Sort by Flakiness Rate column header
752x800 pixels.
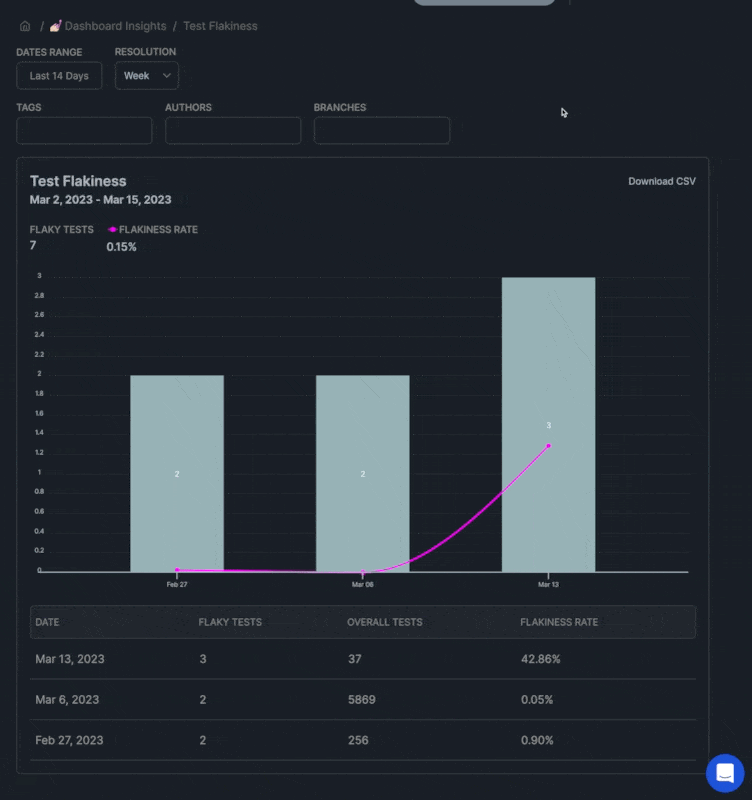tap(559, 622)
